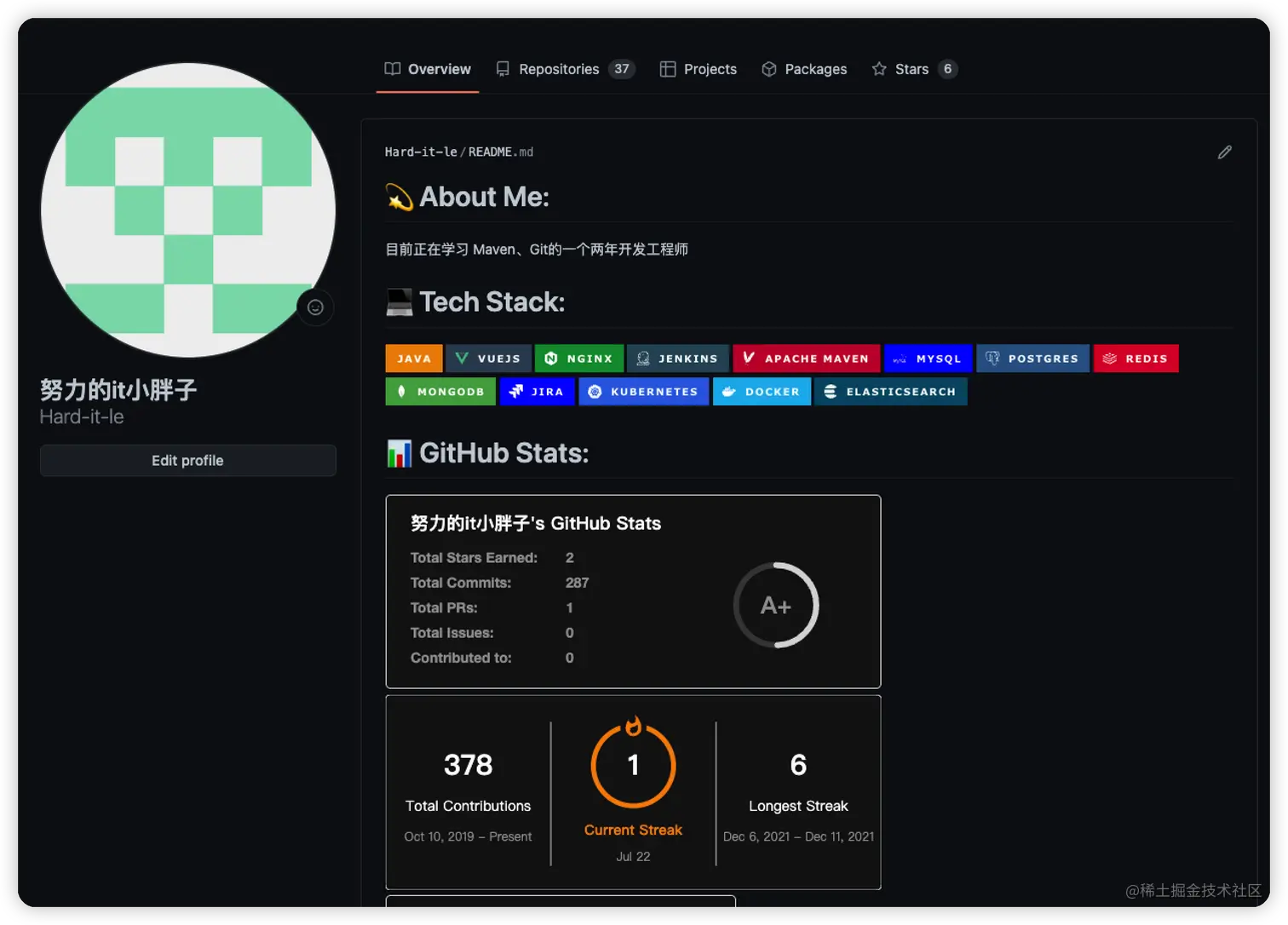Click the Docker tech badge
This screenshot has width=1288, height=925.
tap(762, 392)
